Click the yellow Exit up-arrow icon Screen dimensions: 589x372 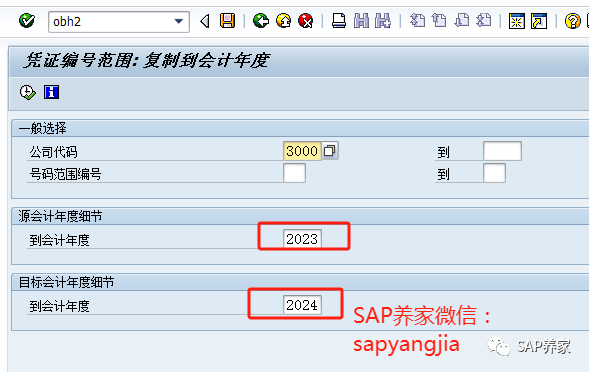click(284, 21)
